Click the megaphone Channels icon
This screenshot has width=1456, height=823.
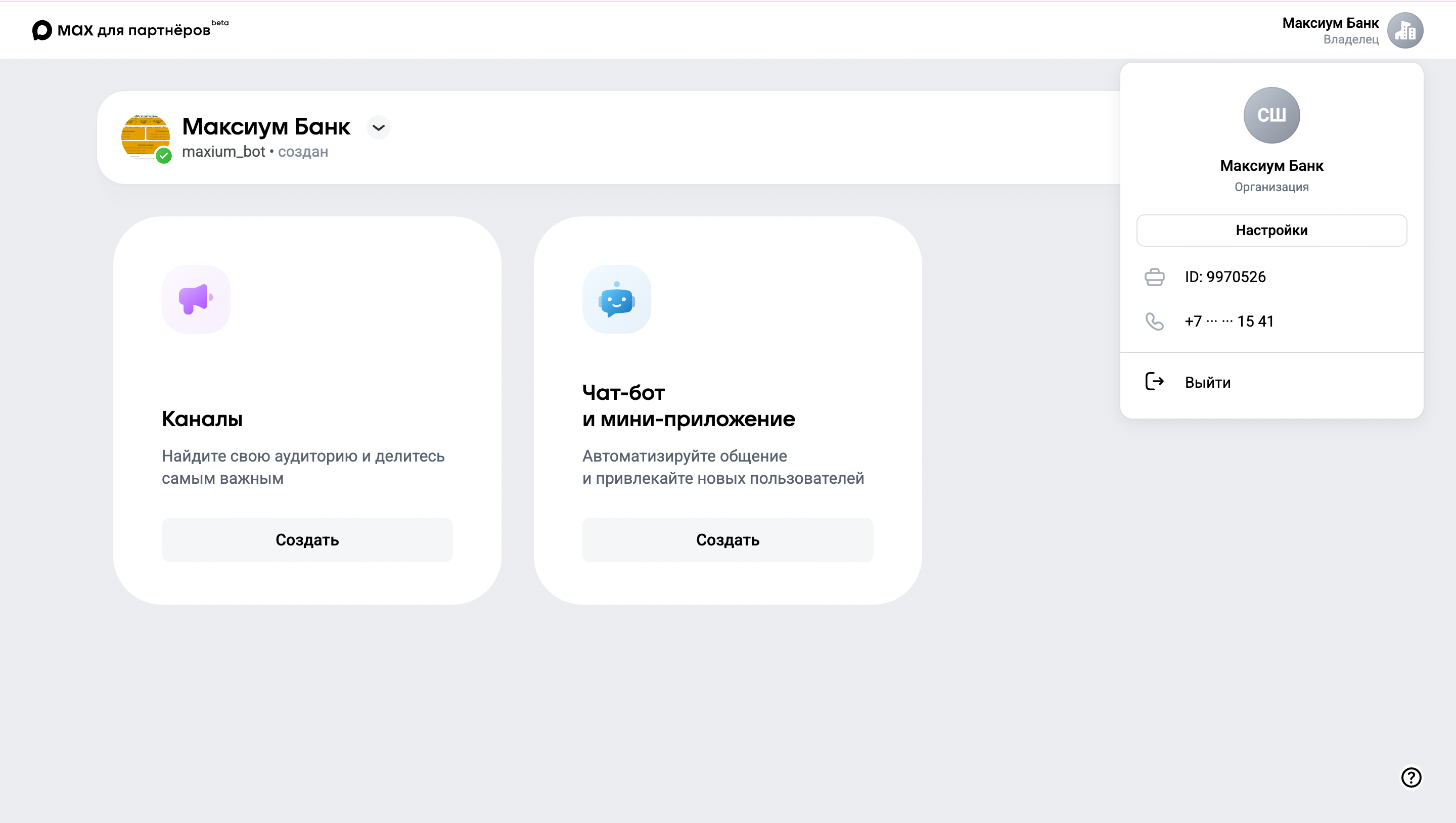pyautogui.click(x=196, y=299)
